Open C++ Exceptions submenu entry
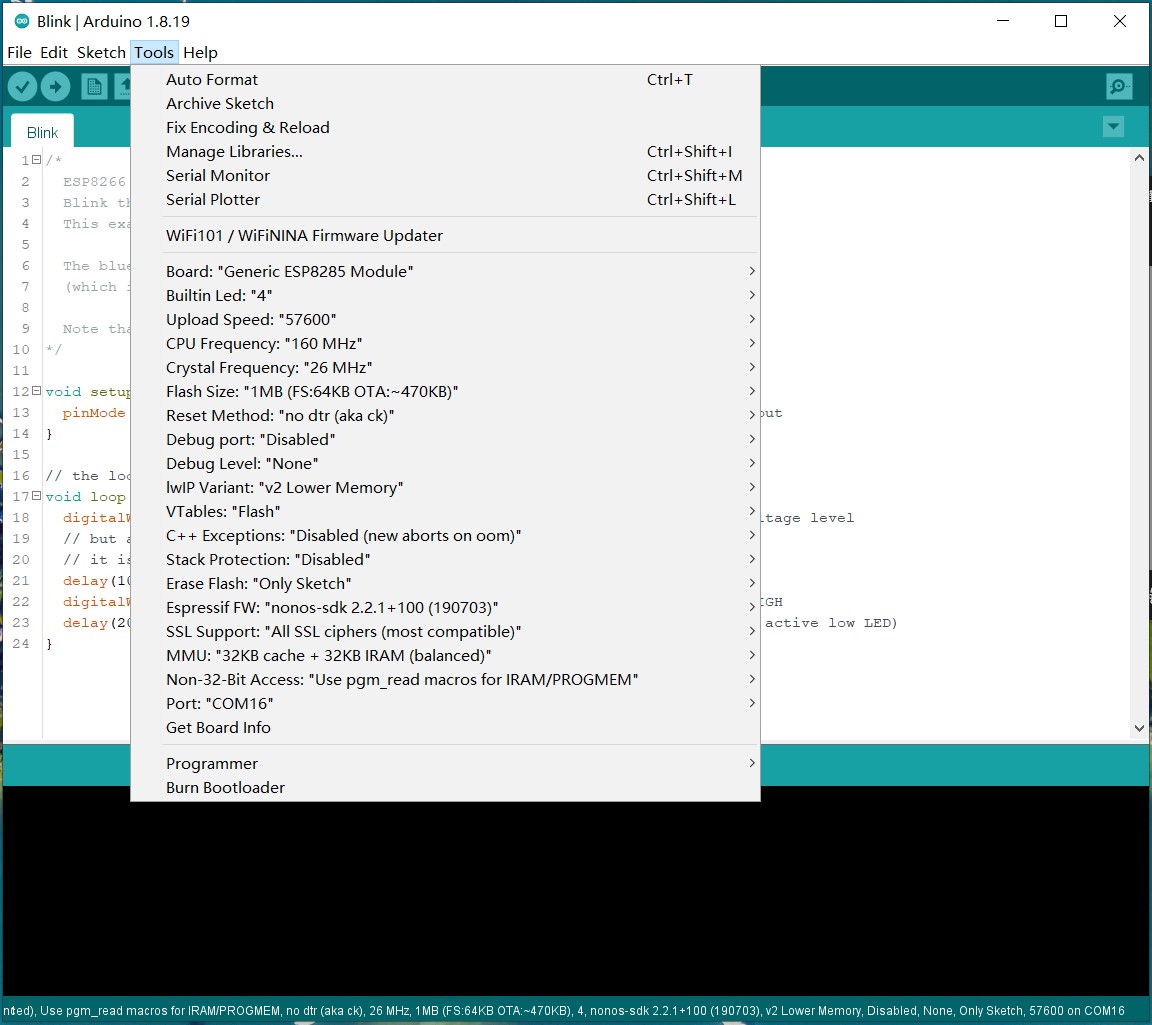This screenshot has height=1025, width=1152. tap(445, 536)
